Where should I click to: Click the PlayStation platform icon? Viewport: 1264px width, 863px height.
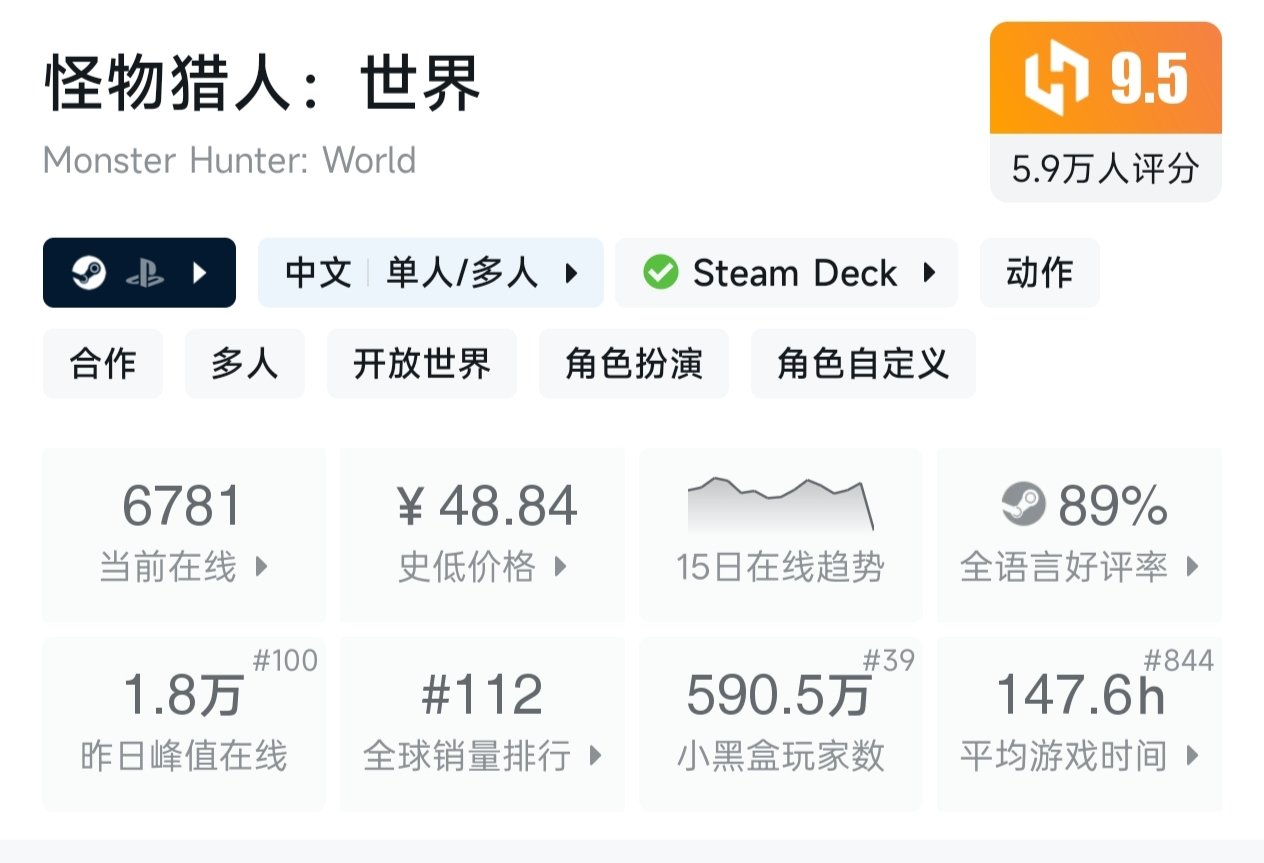coord(145,273)
